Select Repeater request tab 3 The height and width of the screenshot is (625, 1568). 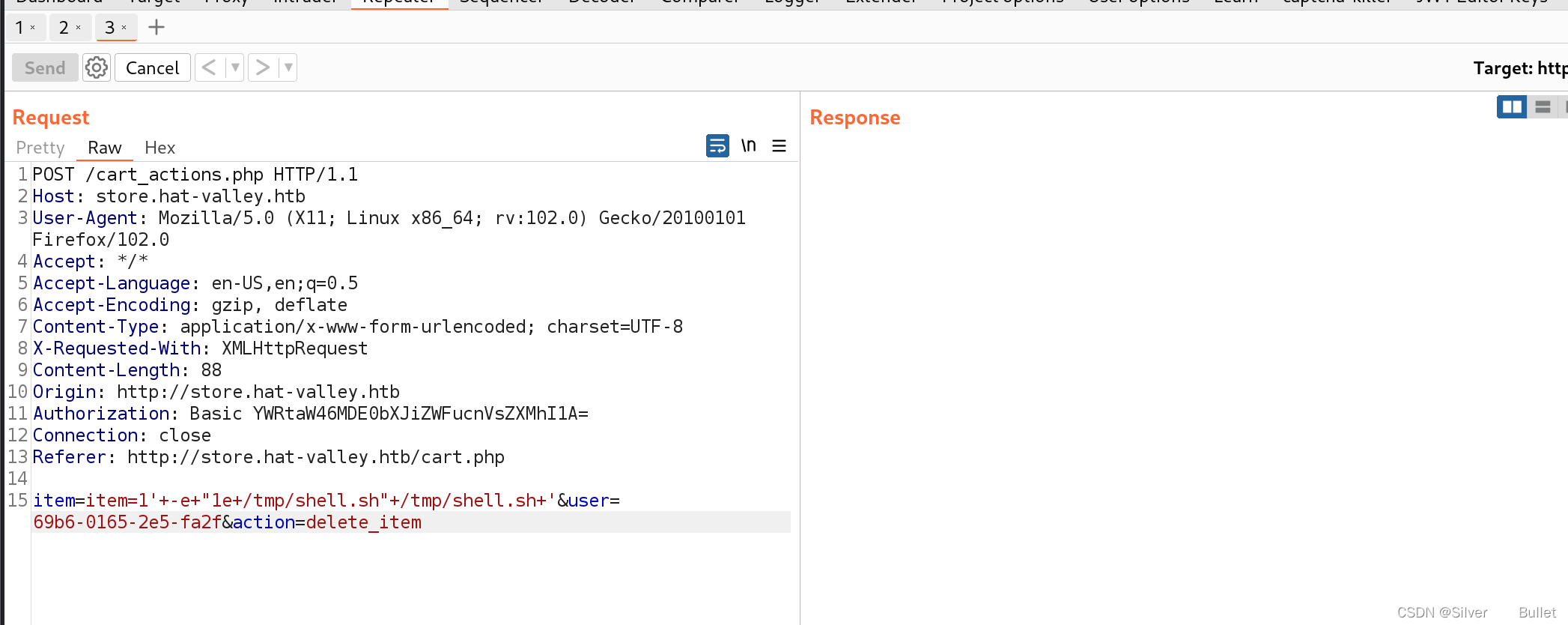tap(110, 28)
